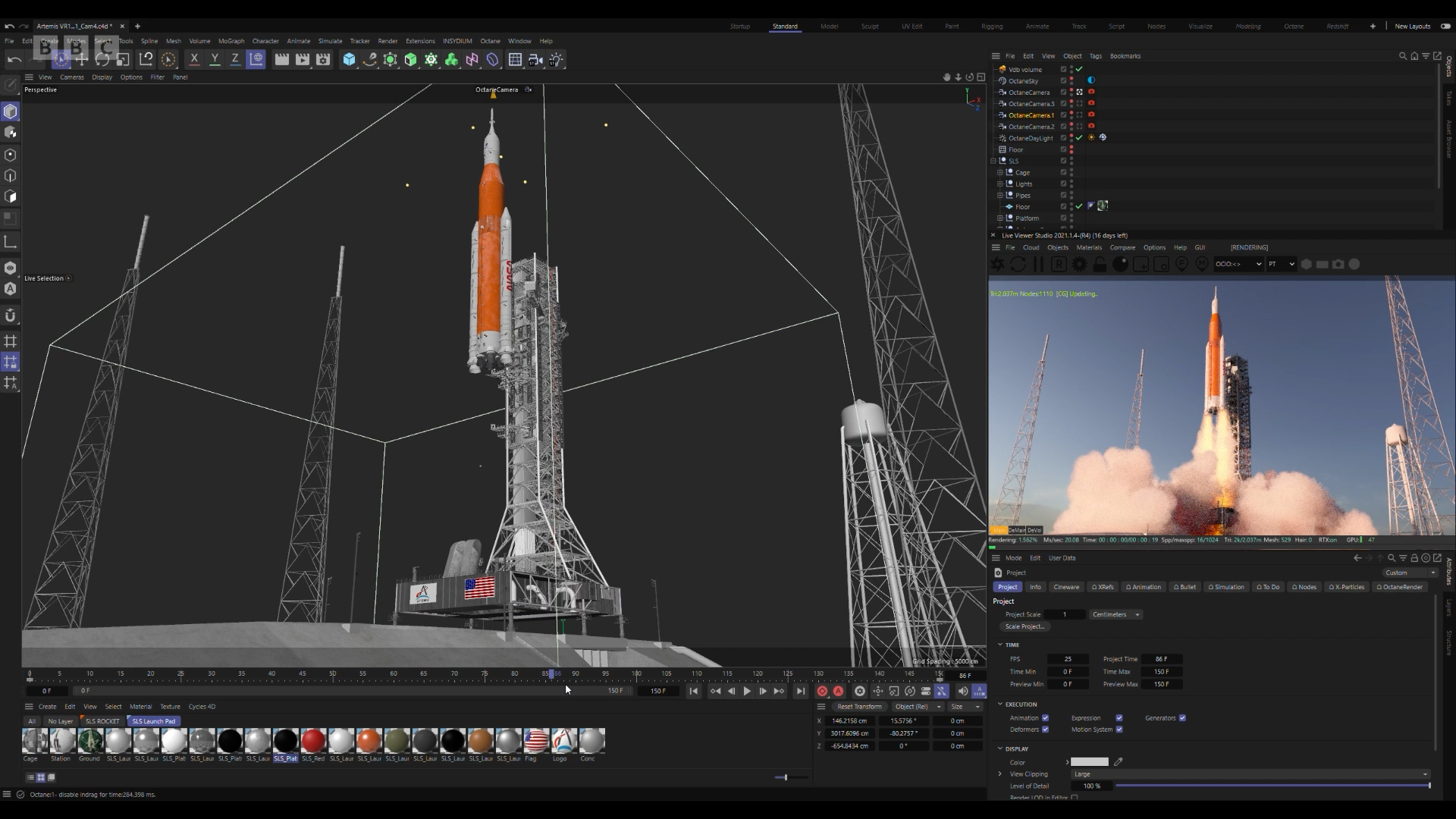Image resolution: width=1456 pixels, height=819 pixels.
Task: Toggle Generators checkbox under Execution
Action: (x=1182, y=717)
